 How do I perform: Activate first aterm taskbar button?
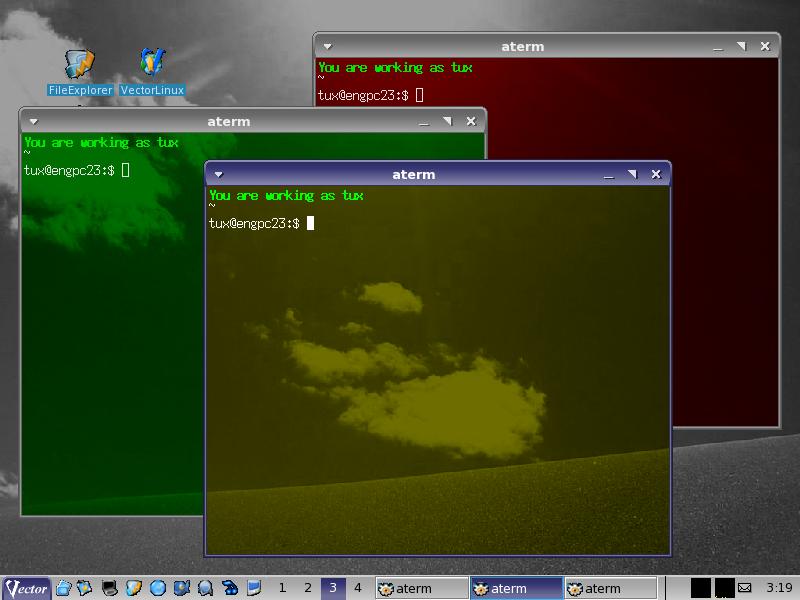point(421,588)
